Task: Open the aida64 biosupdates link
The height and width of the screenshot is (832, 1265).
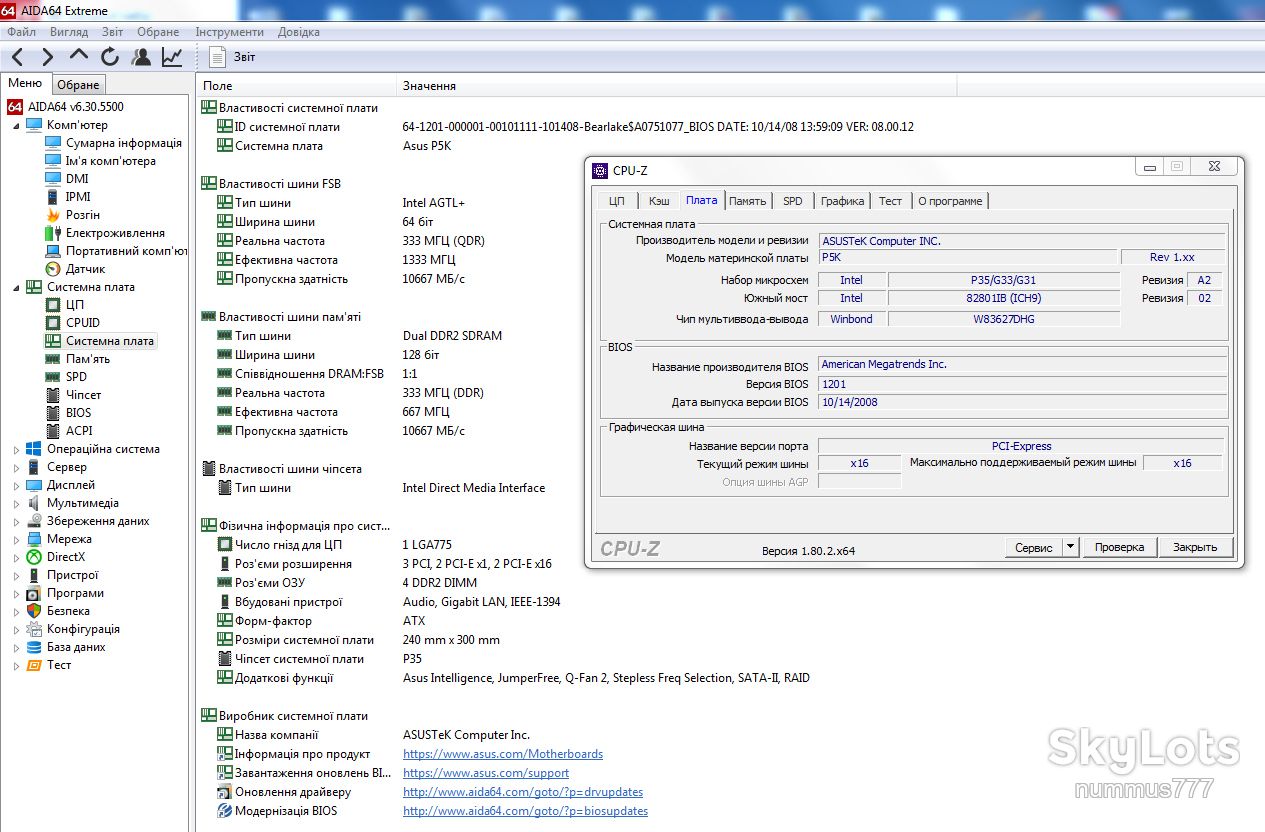Action: [525, 811]
